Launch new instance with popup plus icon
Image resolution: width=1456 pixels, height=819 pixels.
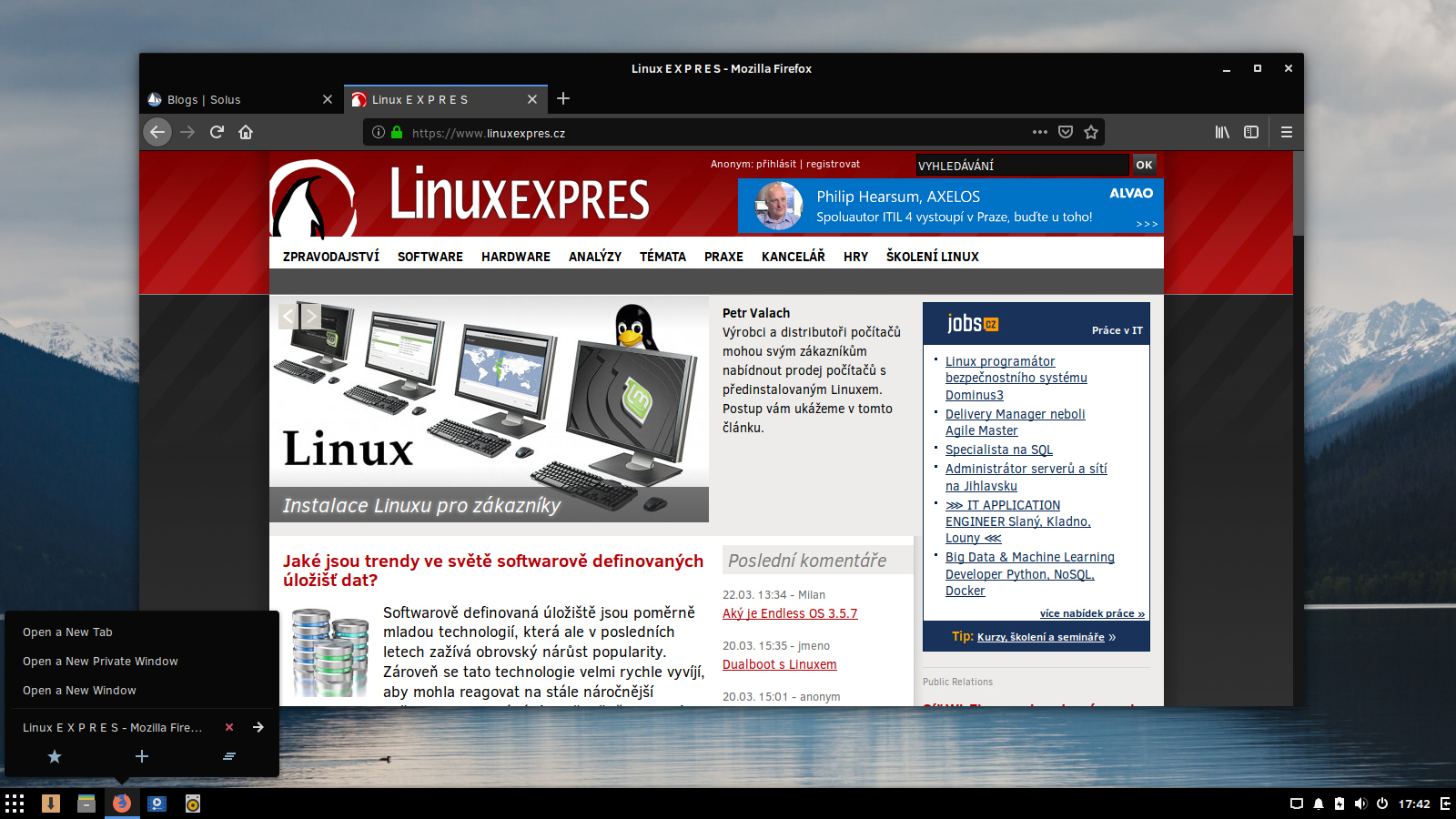pos(142,756)
